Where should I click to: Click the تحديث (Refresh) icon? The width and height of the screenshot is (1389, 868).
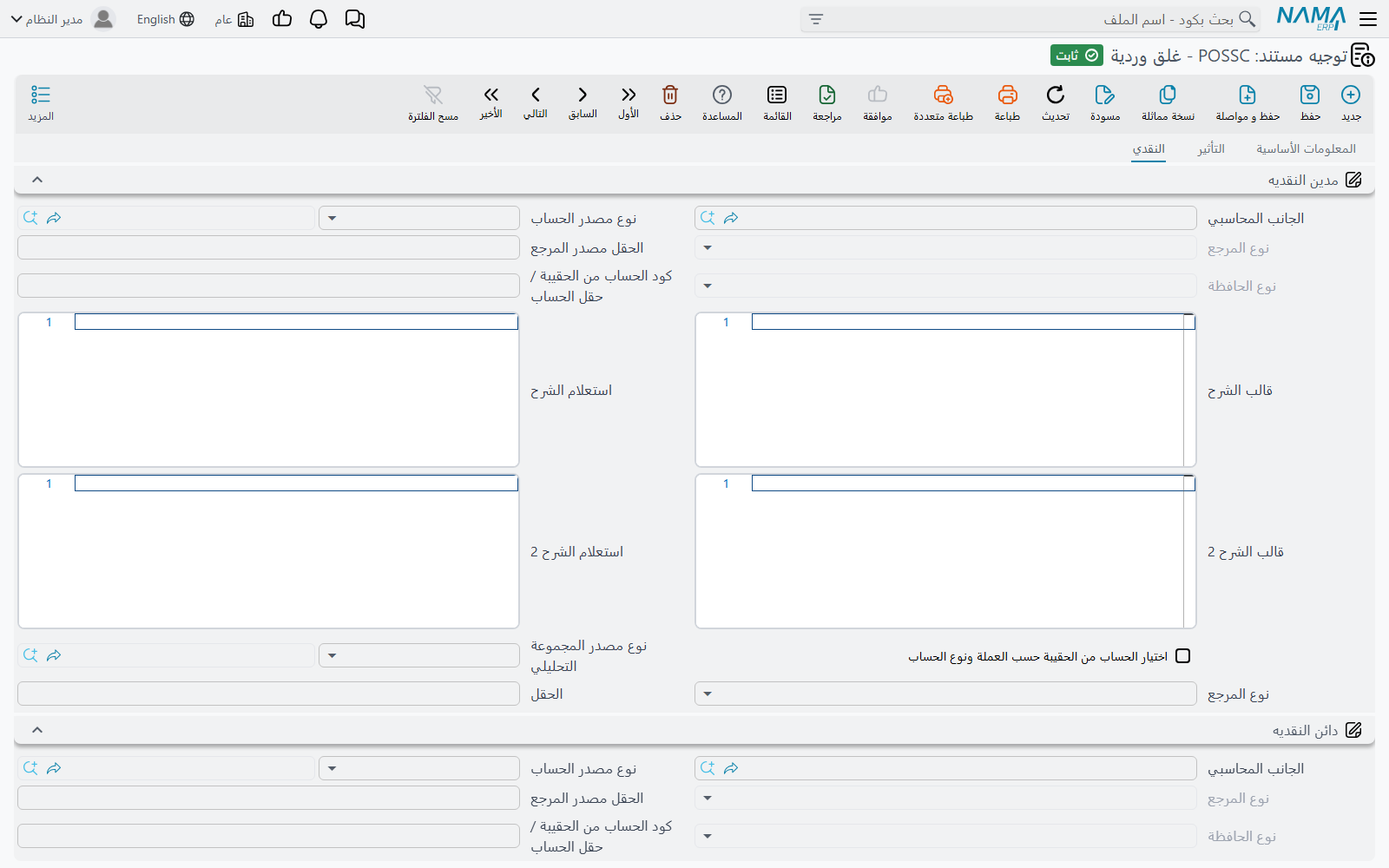[x=1056, y=95]
